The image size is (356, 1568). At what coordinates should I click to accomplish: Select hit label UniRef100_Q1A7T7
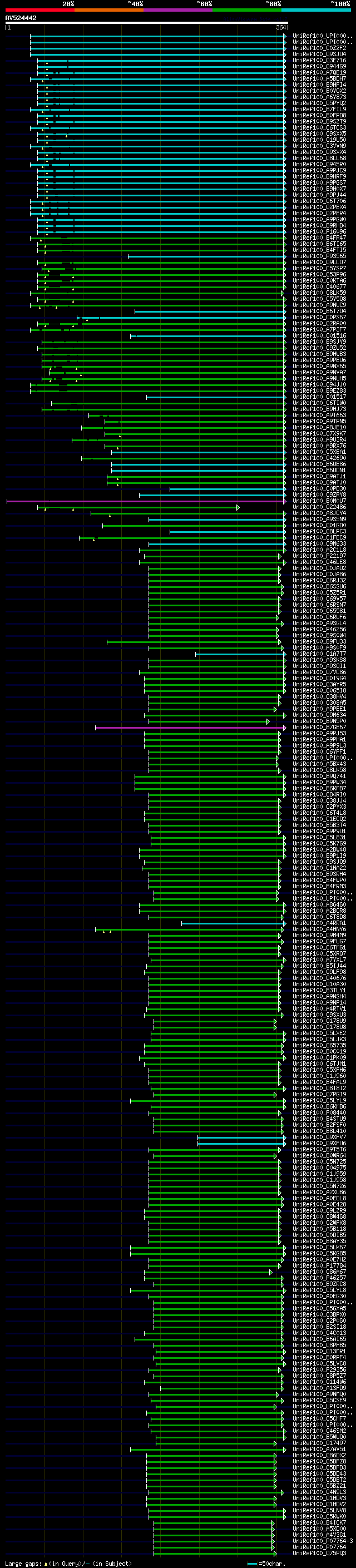[x=319, y=654]
